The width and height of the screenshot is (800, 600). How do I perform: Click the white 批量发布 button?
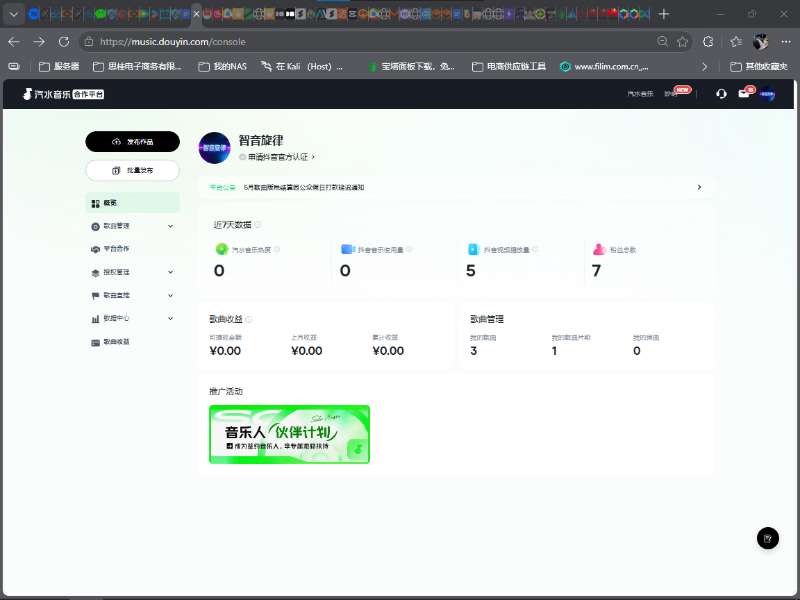(x=133, y=170)
